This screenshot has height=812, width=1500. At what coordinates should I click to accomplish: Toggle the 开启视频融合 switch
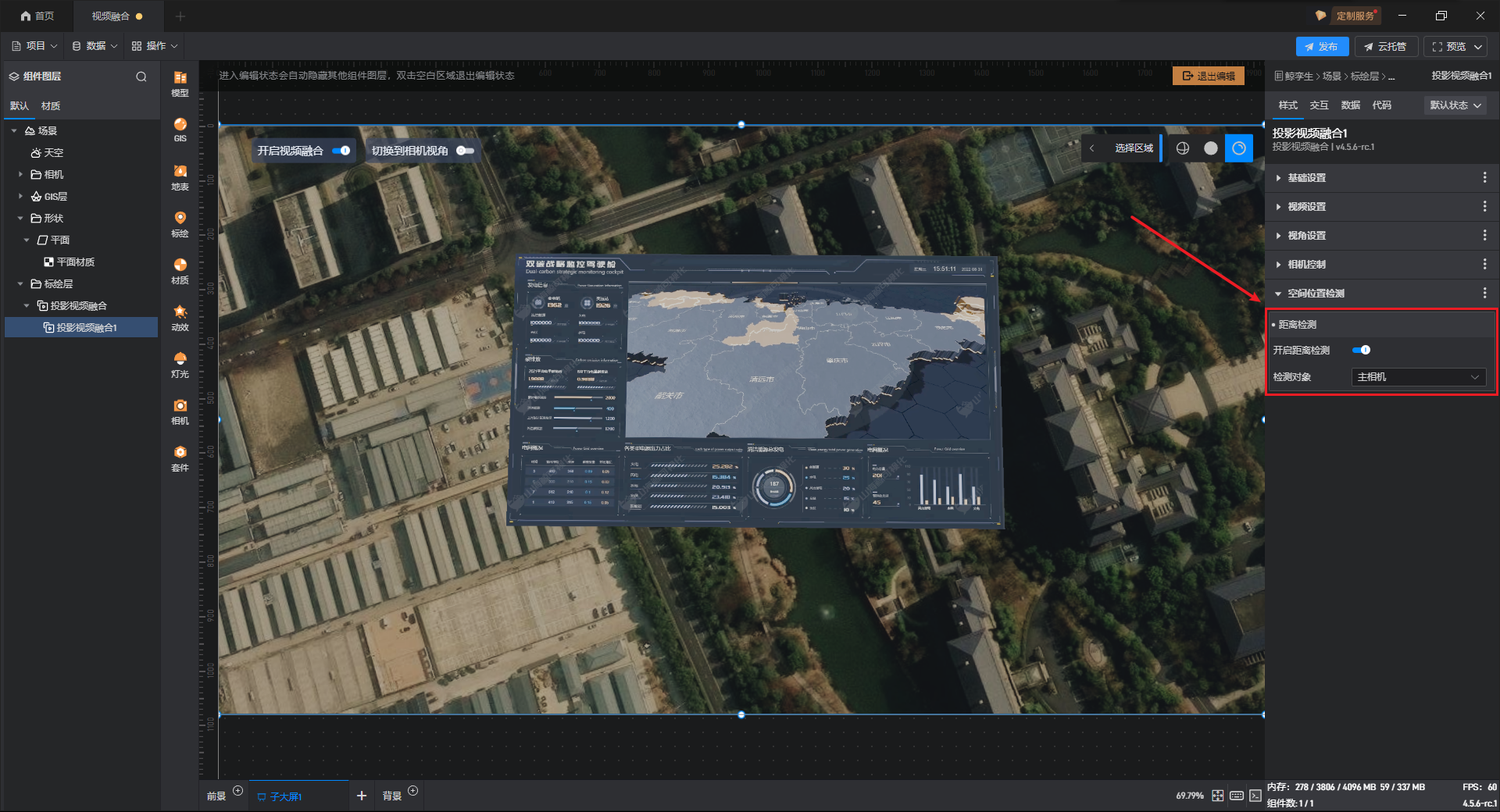point(341,151)
